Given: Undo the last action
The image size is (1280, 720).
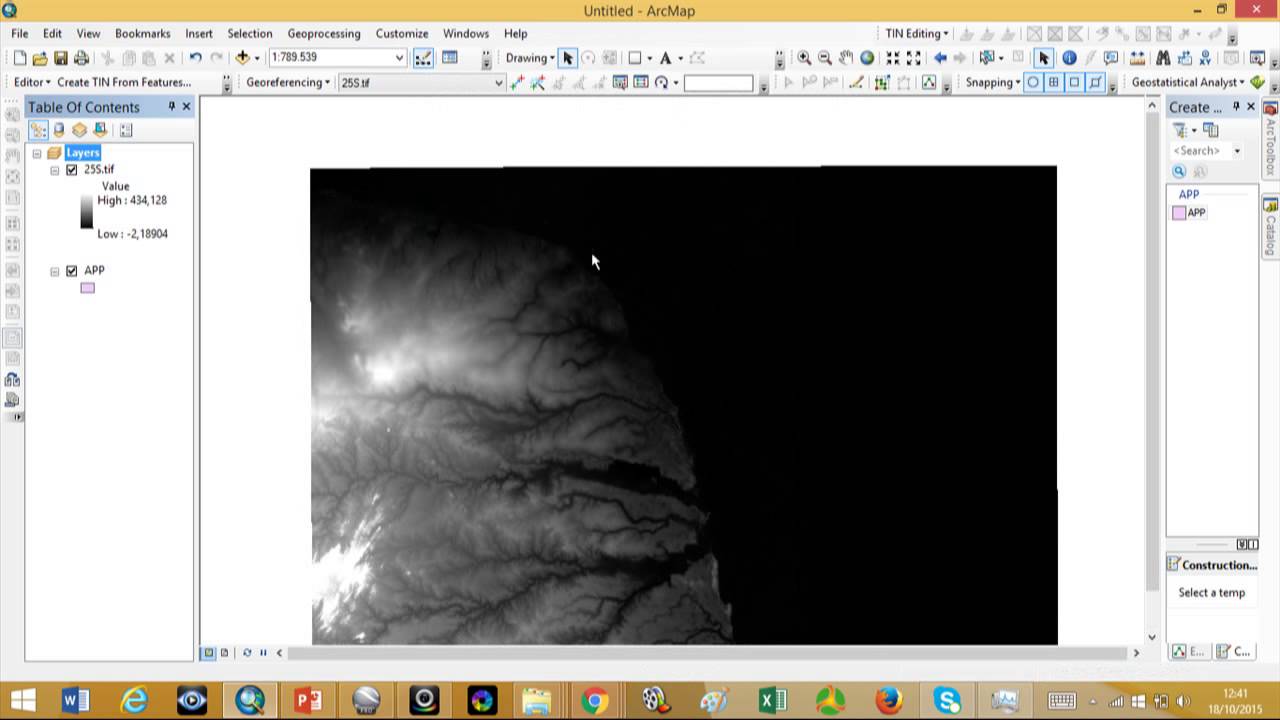Looking at the screenshot, I should coord(195,58).
